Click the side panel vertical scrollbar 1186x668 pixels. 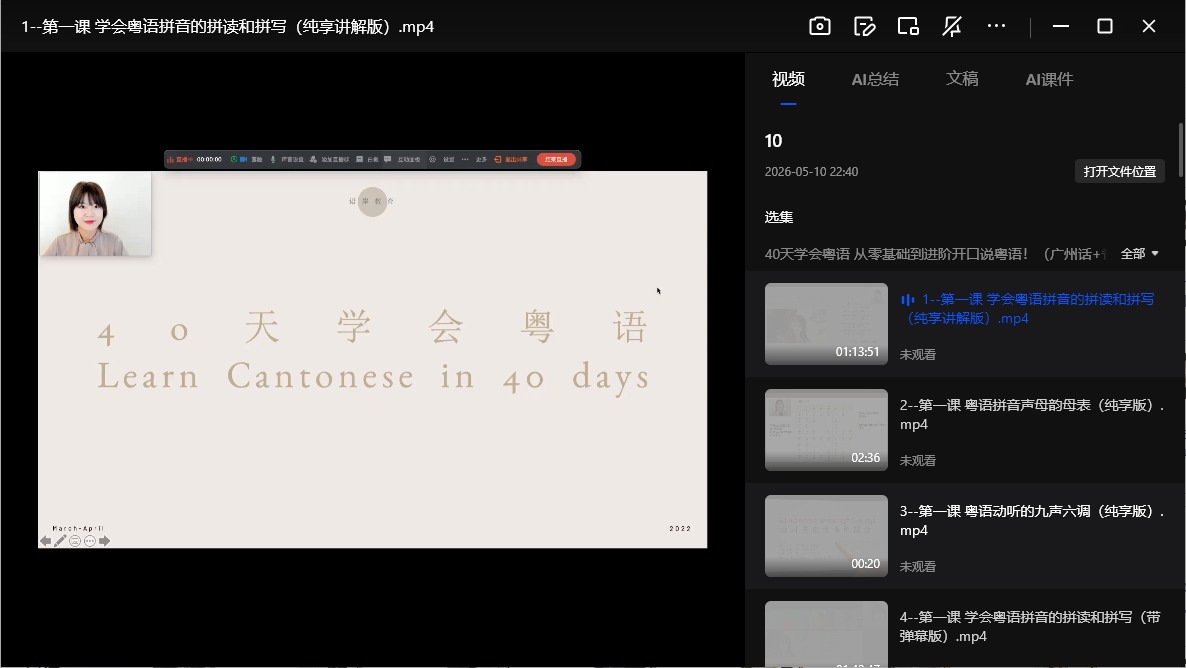[1181, 151]
